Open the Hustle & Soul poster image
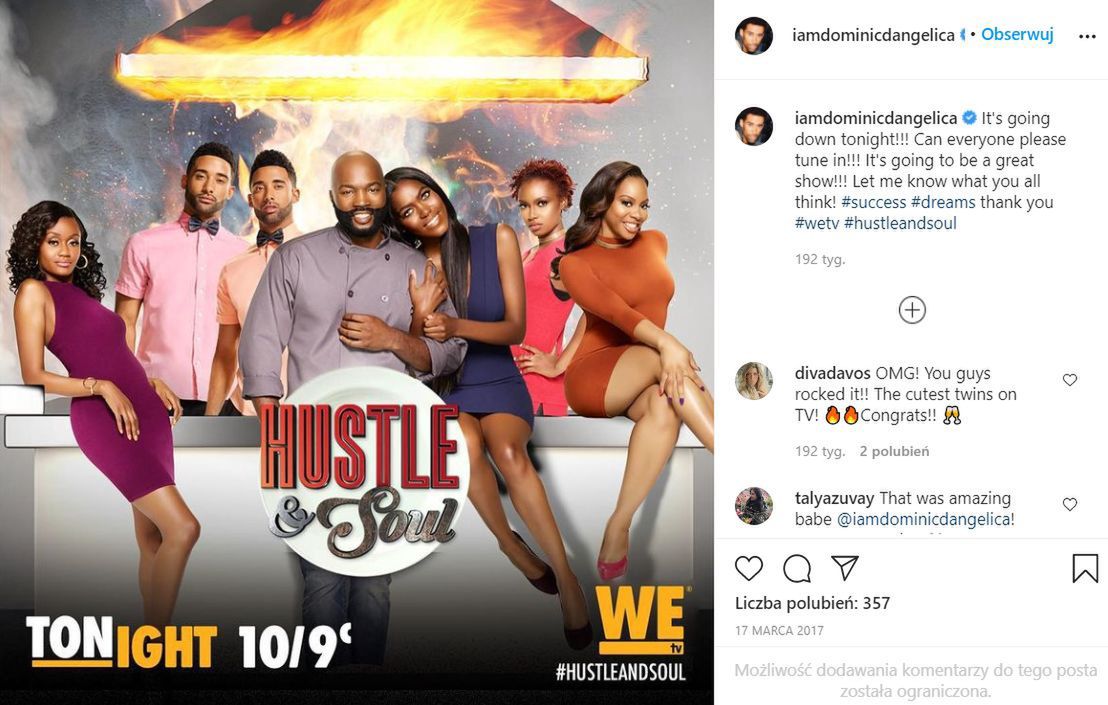Viewport: 1108px width, 705px height. 357,352
